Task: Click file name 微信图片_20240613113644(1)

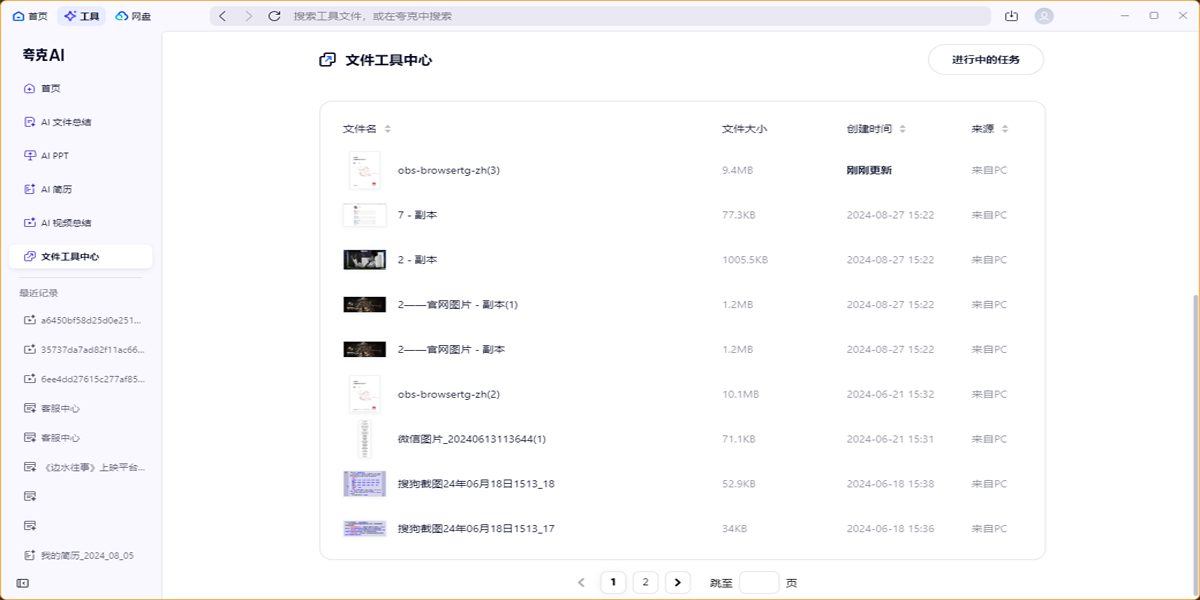Action: 471,439
